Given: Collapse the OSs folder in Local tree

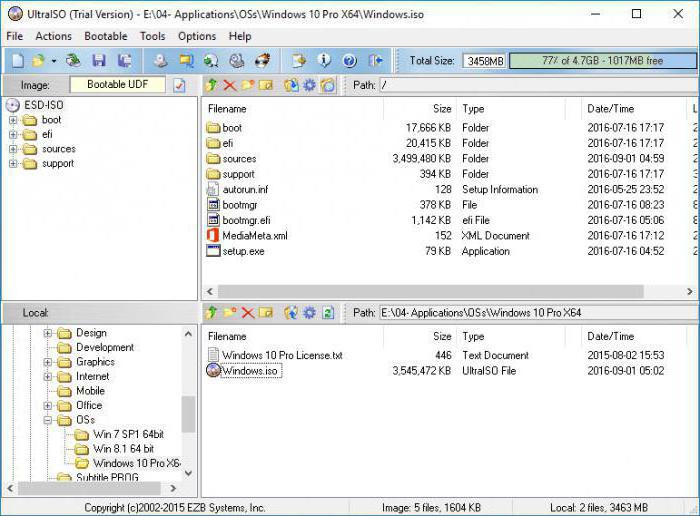Looking at the screenshot, I should [47, 420].
